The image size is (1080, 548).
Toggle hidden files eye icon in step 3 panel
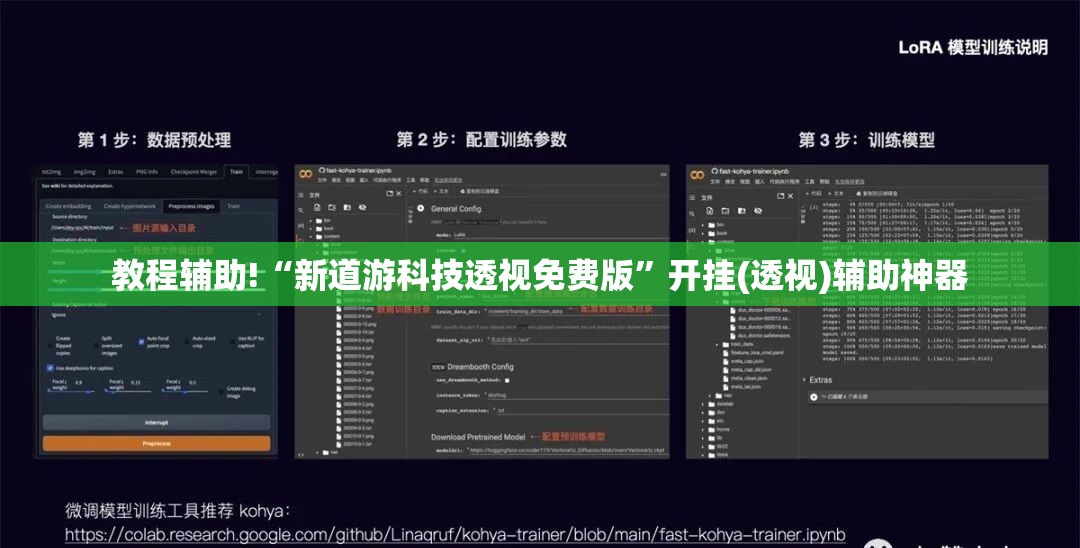pyautogui.click(x=758, y=211)
